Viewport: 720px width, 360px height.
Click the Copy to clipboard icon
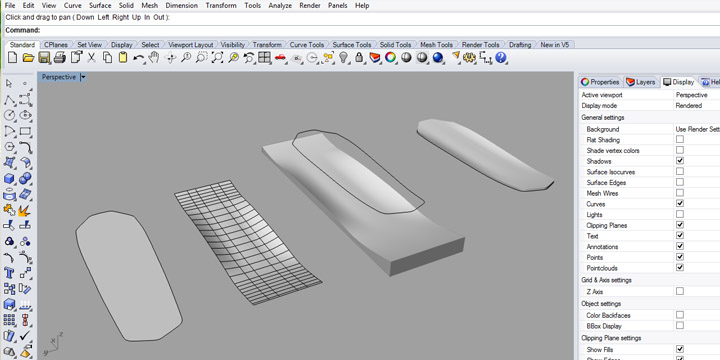click(x=107, y=57)
